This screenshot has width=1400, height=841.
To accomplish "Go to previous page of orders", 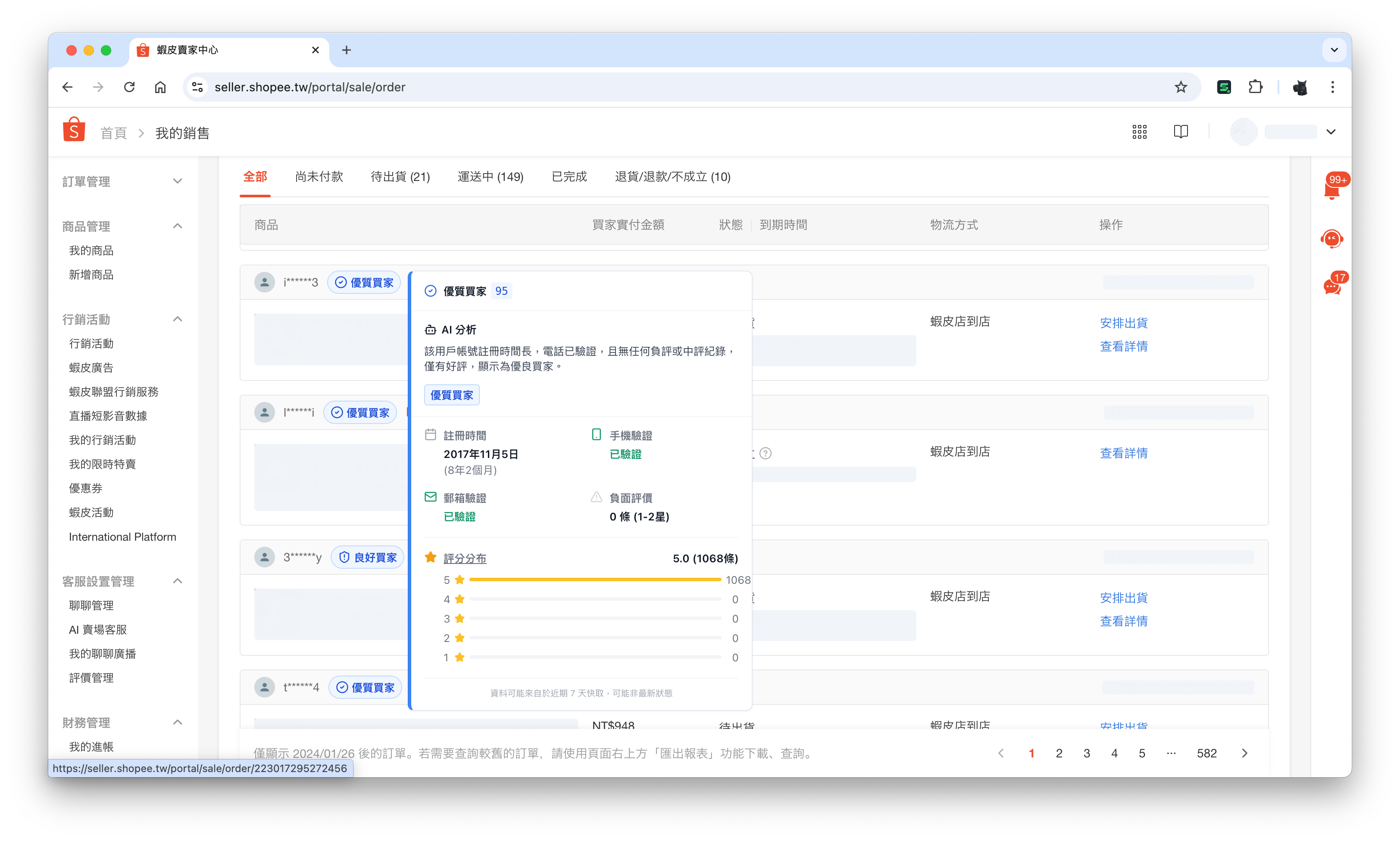I will point(1001,753).
